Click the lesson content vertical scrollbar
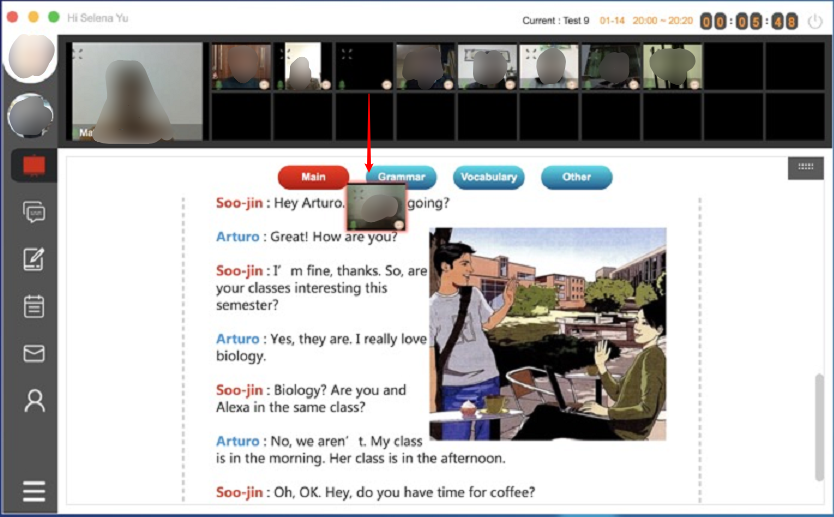The image size is (834, 517). click(819, 428)
